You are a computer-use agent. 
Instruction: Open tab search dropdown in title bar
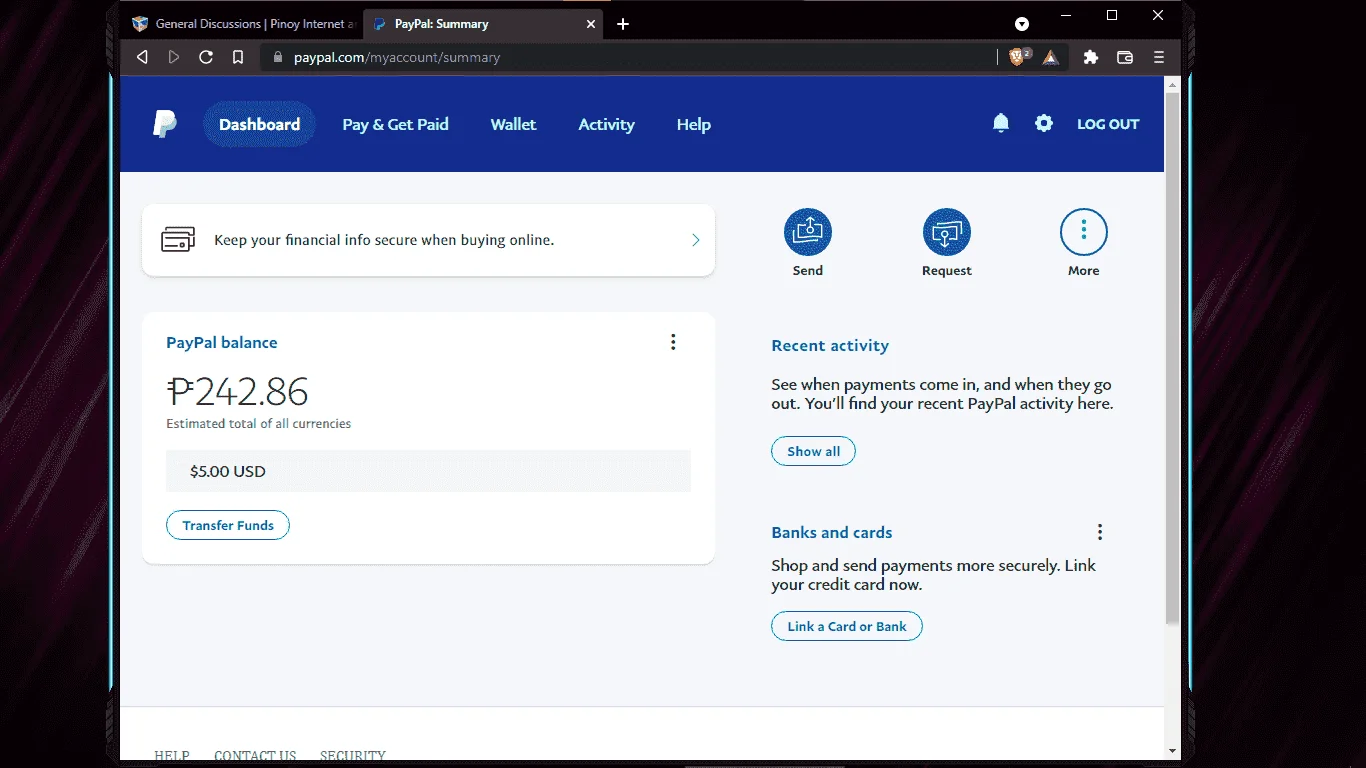click(1022, 24)
